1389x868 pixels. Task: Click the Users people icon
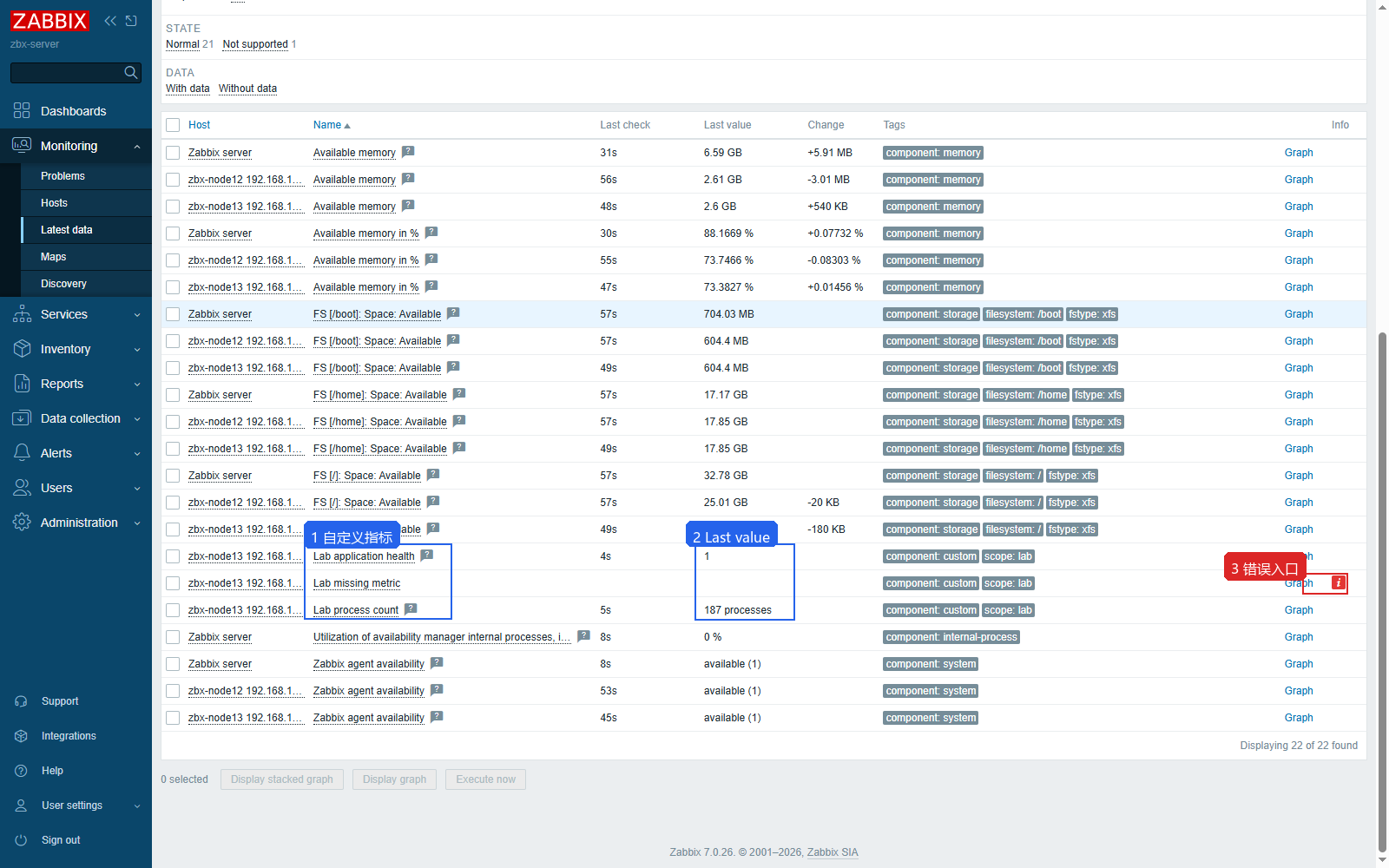click(x=22, y=488)
